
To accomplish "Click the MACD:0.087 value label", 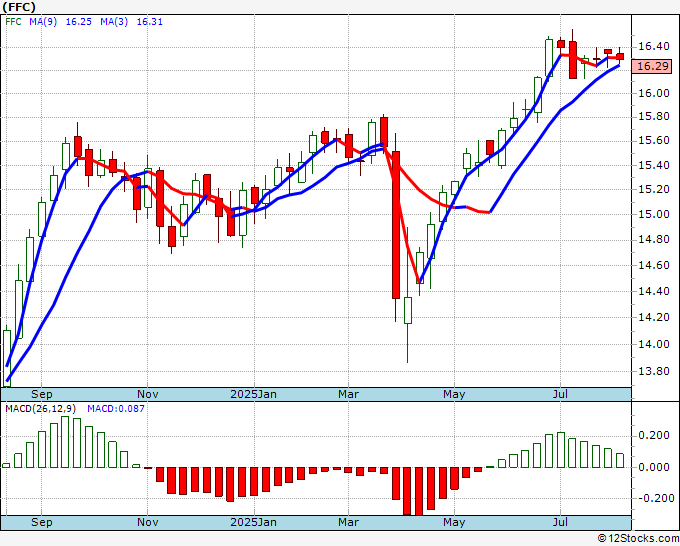I will (x=116, y=409).
